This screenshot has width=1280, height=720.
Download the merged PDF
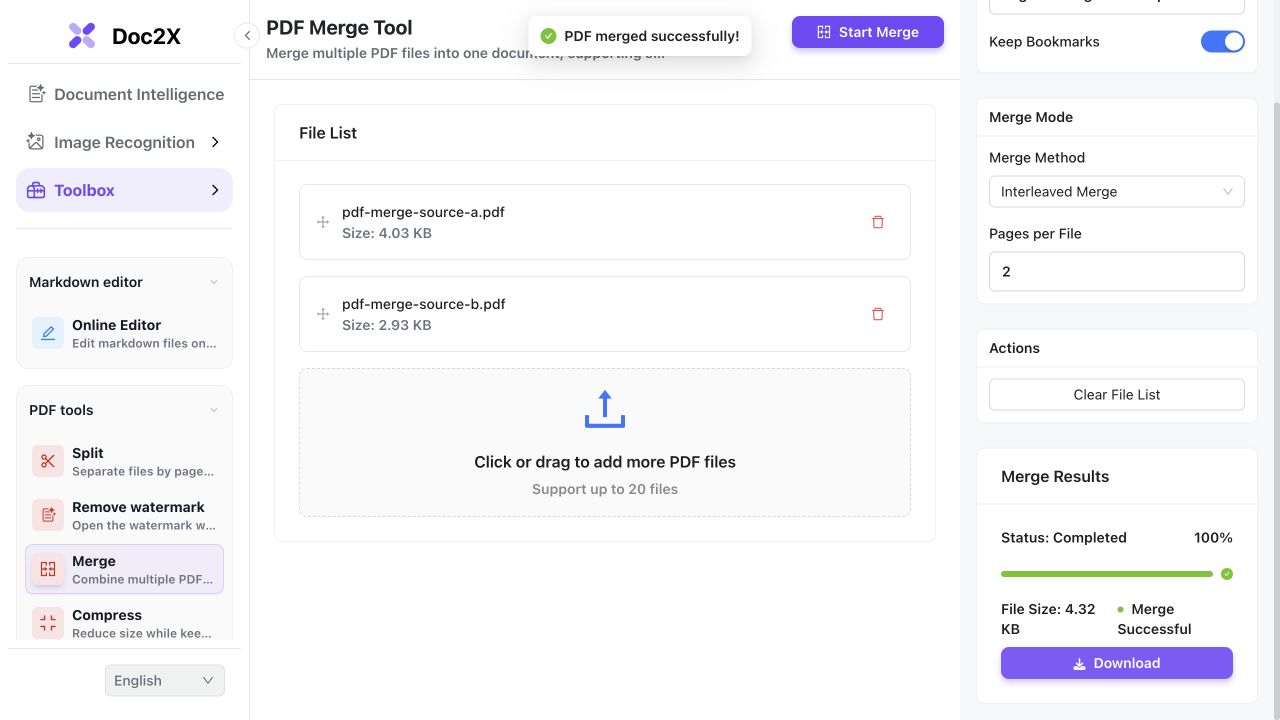point(1117,663)
